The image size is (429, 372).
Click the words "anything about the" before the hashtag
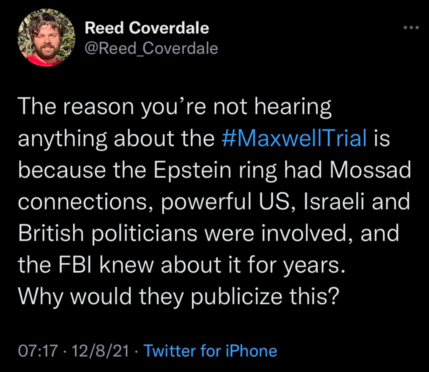click(x=116, y=138)
